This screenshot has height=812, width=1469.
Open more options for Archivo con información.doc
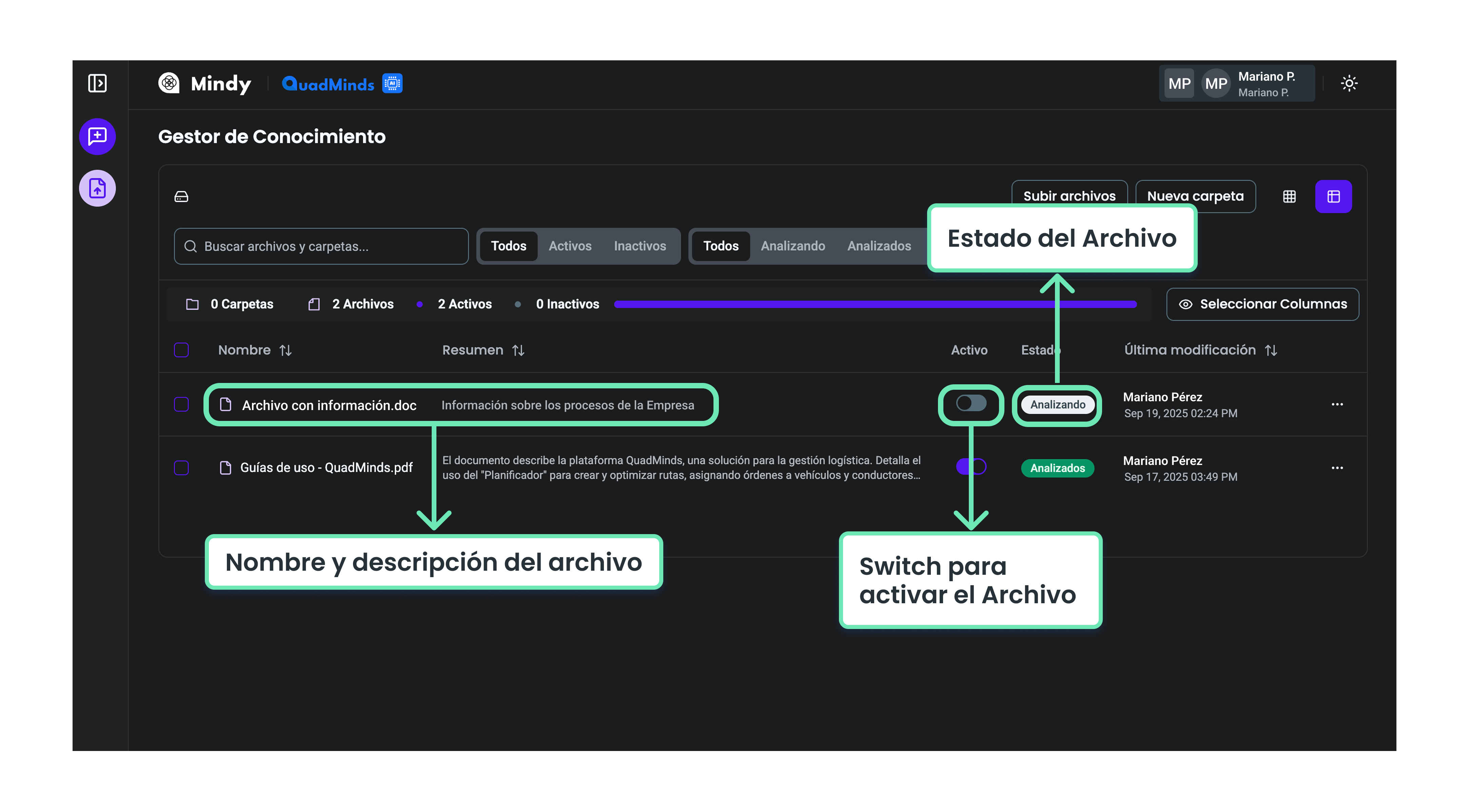point(1337,405)
